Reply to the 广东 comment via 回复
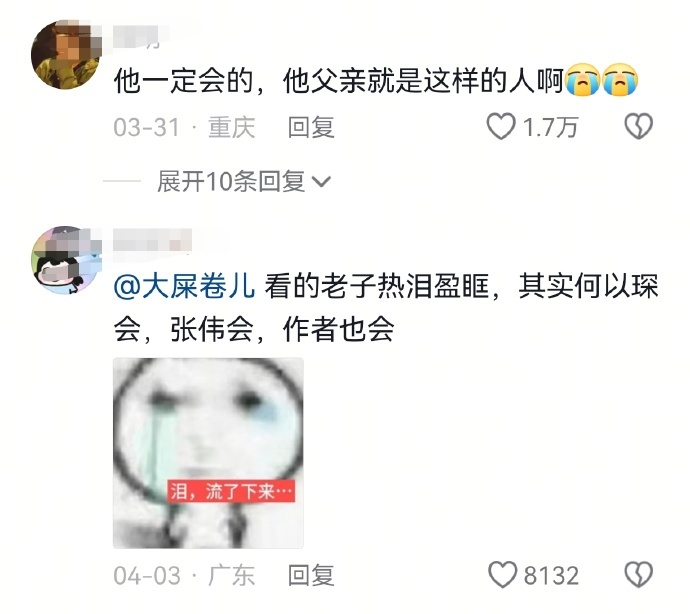This screenshot has height=614, width=690. 311,575
